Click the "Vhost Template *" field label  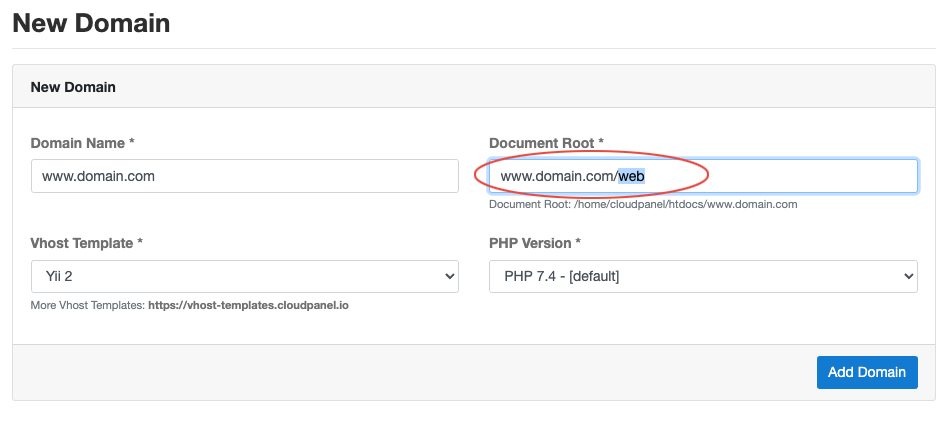[x=87, y=243]
